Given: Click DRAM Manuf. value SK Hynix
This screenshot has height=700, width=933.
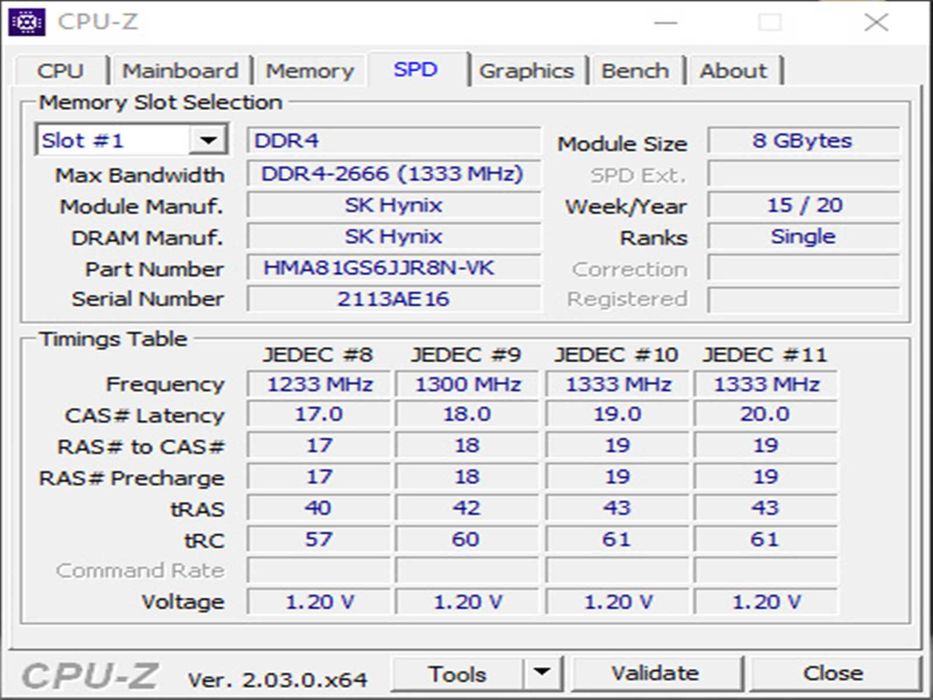Looking at the screenshot, I should [x=394, y=236].
